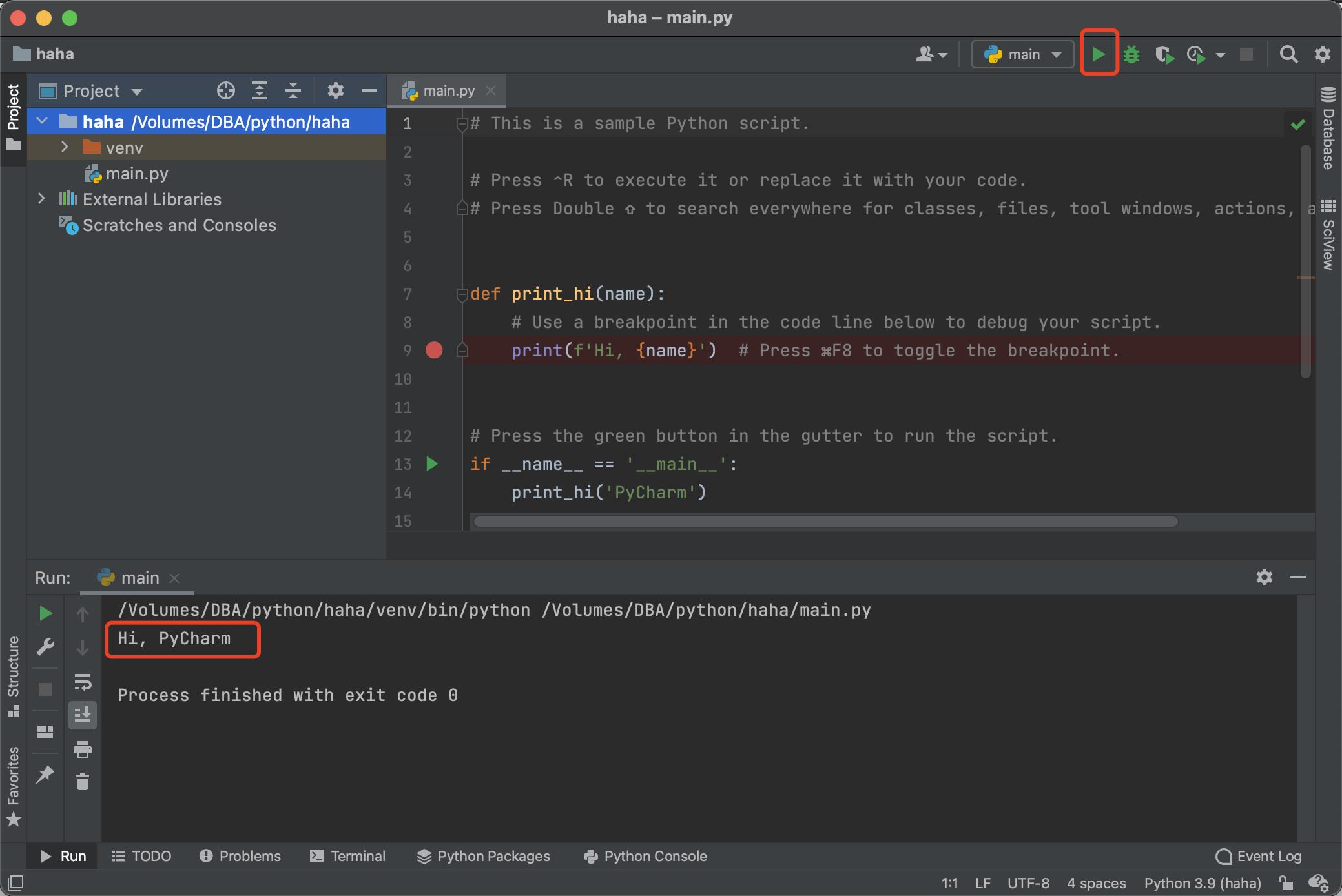Click the Debug button in toolbar
The width and height of the screenshot is (1342, 896).
coord(1131,54)
